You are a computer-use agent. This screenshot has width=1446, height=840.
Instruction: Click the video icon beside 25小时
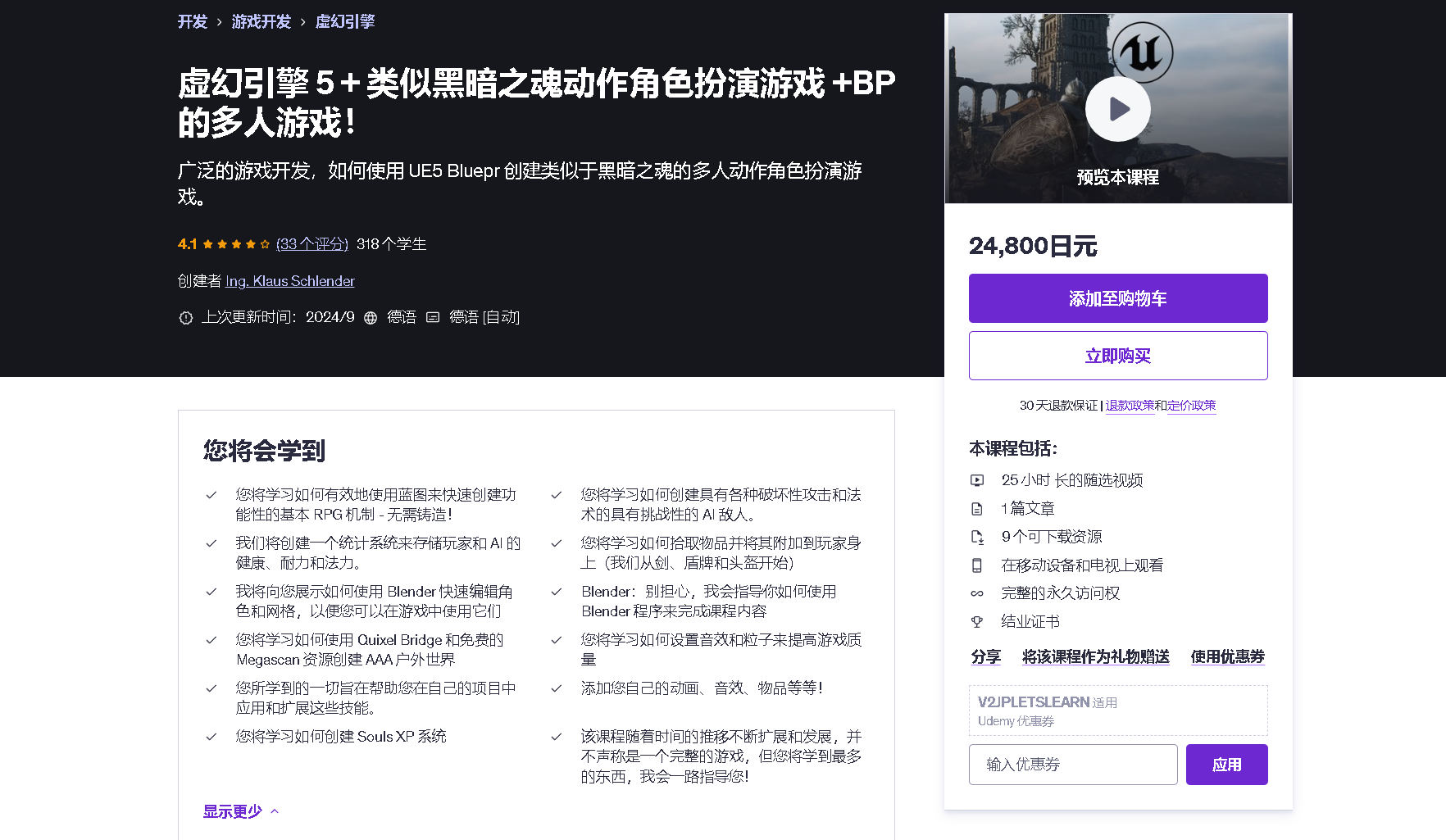tap(977, 480)
